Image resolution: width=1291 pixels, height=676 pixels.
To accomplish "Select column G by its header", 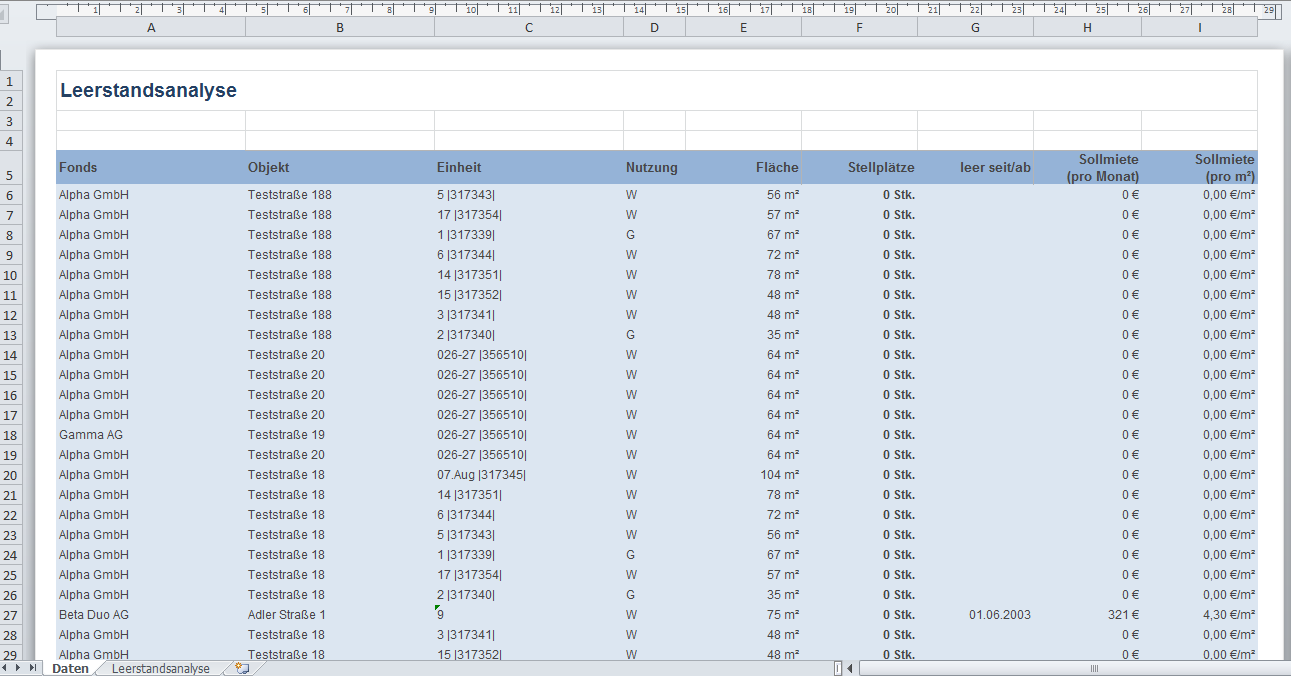I will pyautogui.click(x=976, y=28).
